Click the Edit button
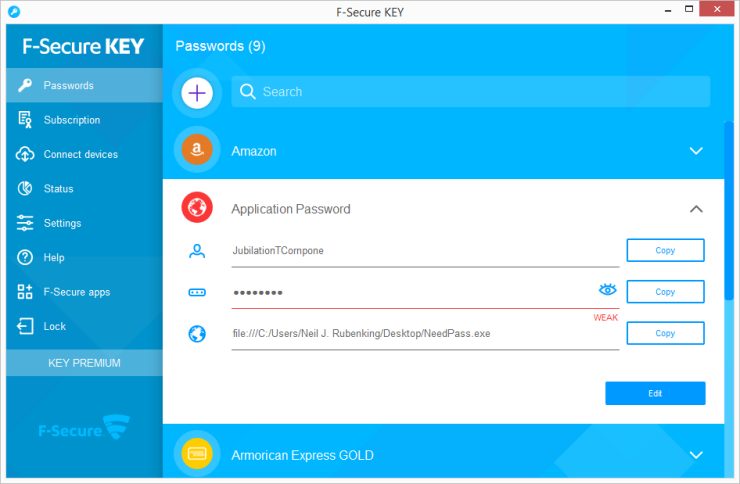This screenshot has width=740, height=484. [x=655, y=393]
